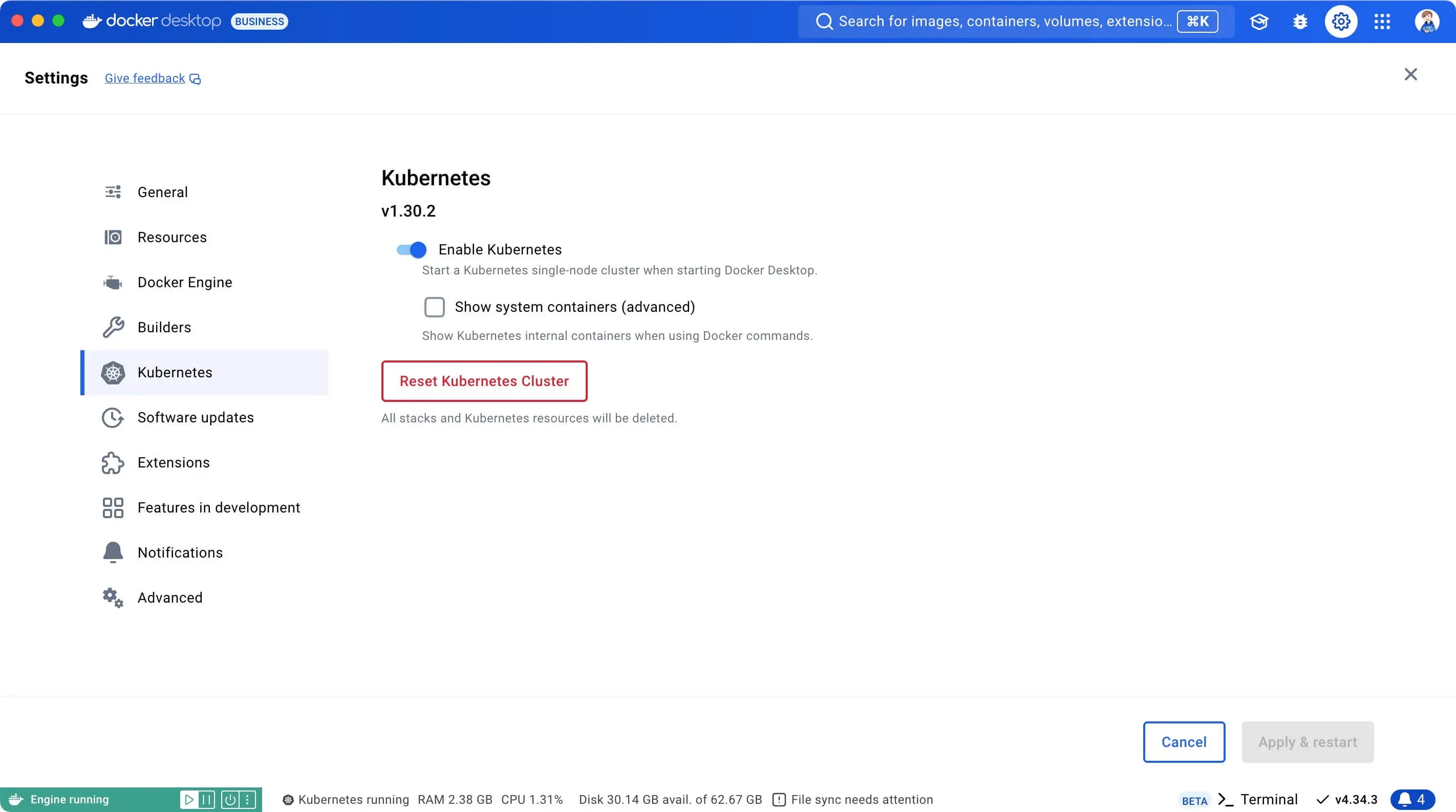Click the Cancel button
Screen dimensions: 1456x812
coord(1184,742)
